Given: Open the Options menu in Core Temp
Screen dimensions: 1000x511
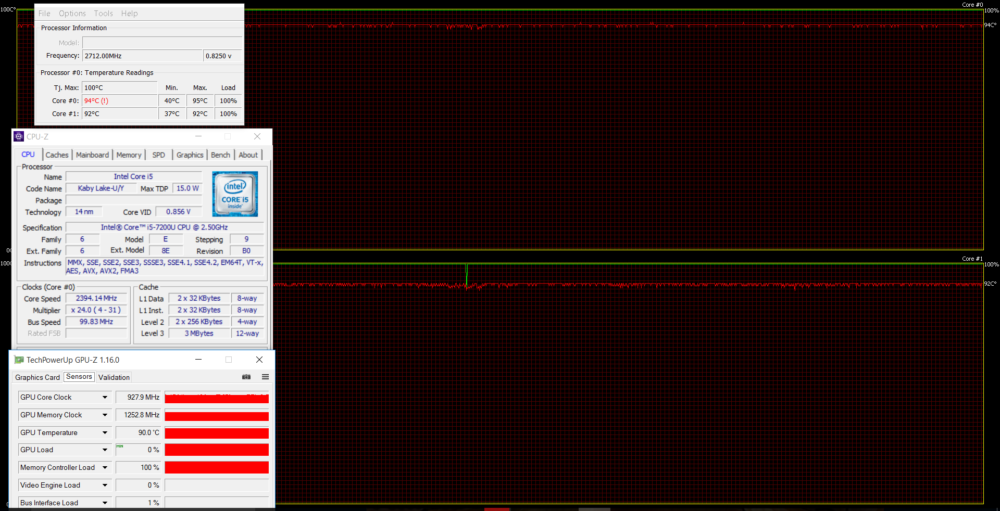Looking at the screenshot, I should 72,13.
